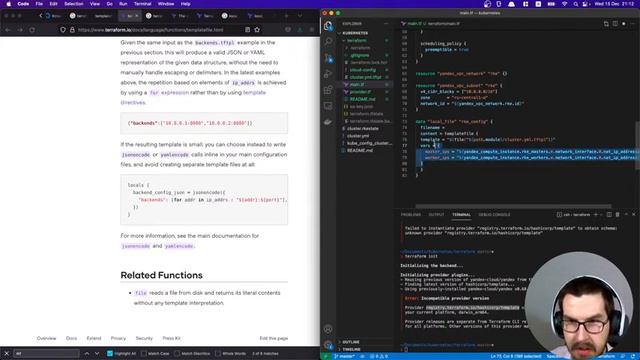Collapse the KUBERNETES workspace folder
The height and width of the screenshot is (360, 640).
(x=356, y=33)
